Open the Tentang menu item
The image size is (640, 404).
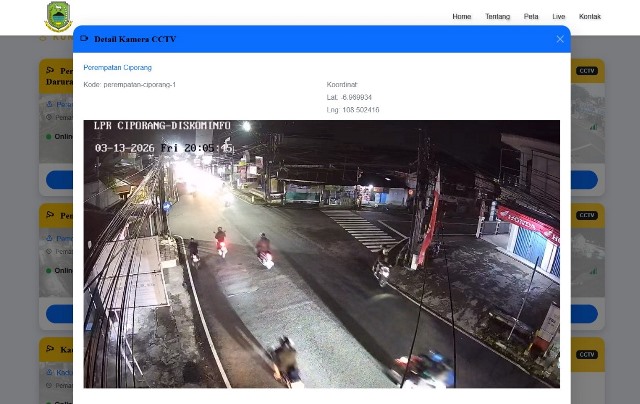click(497, 17)
